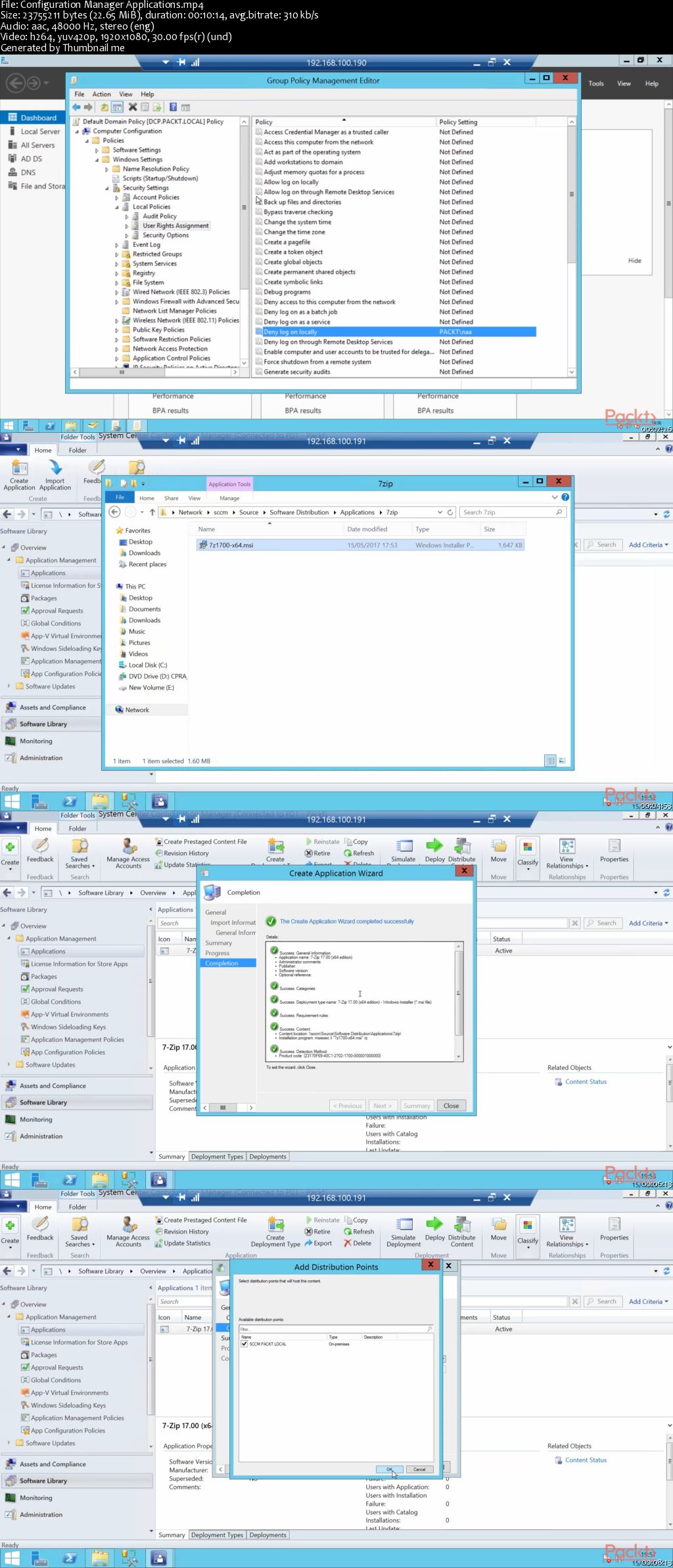Pin the 192.168.100.190 remote connection bar

[x=181, y=62]
